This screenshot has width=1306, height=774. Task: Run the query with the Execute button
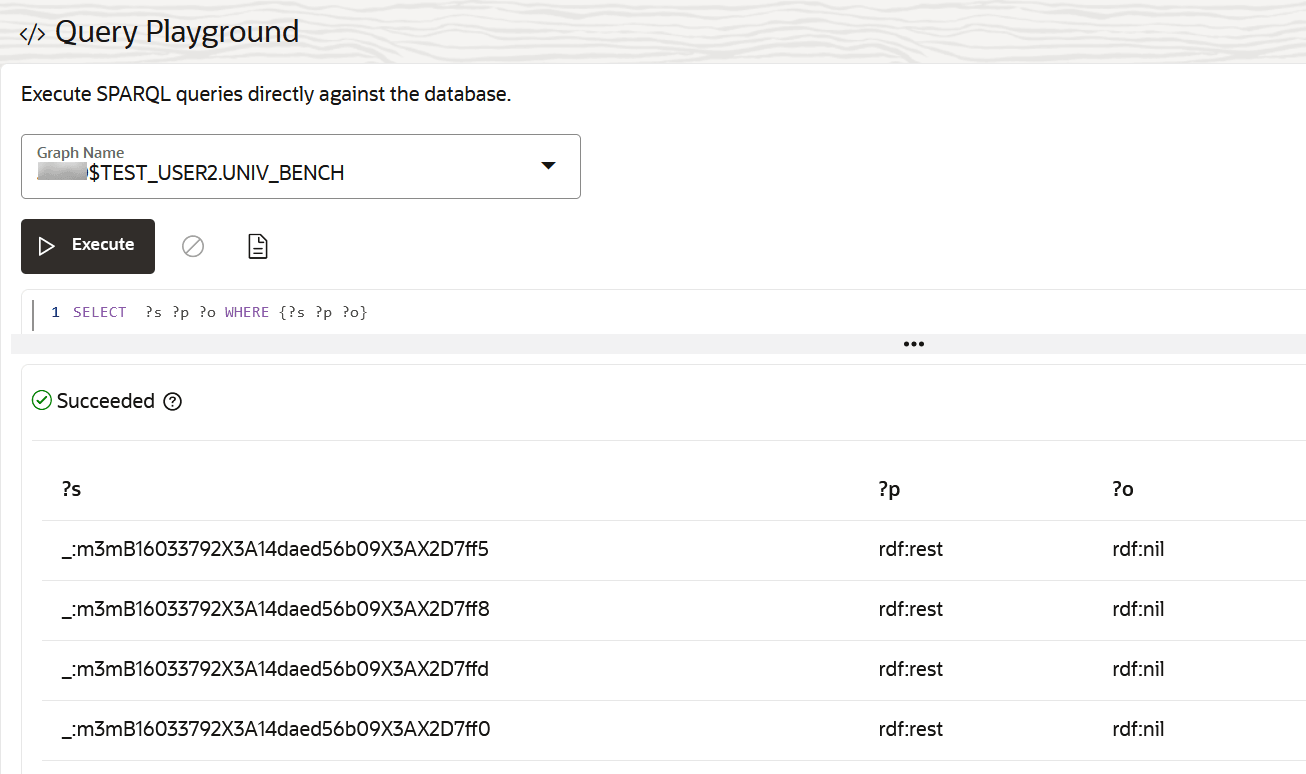click(88, 246)
